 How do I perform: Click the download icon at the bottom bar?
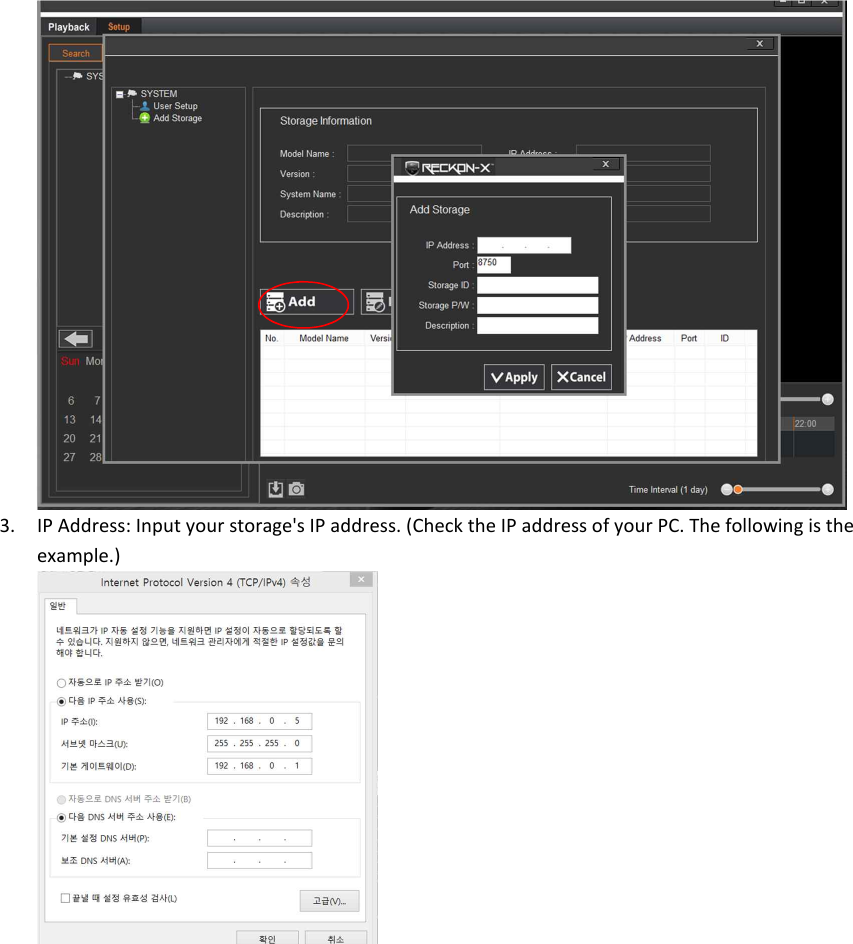click(x=275, y=488)
